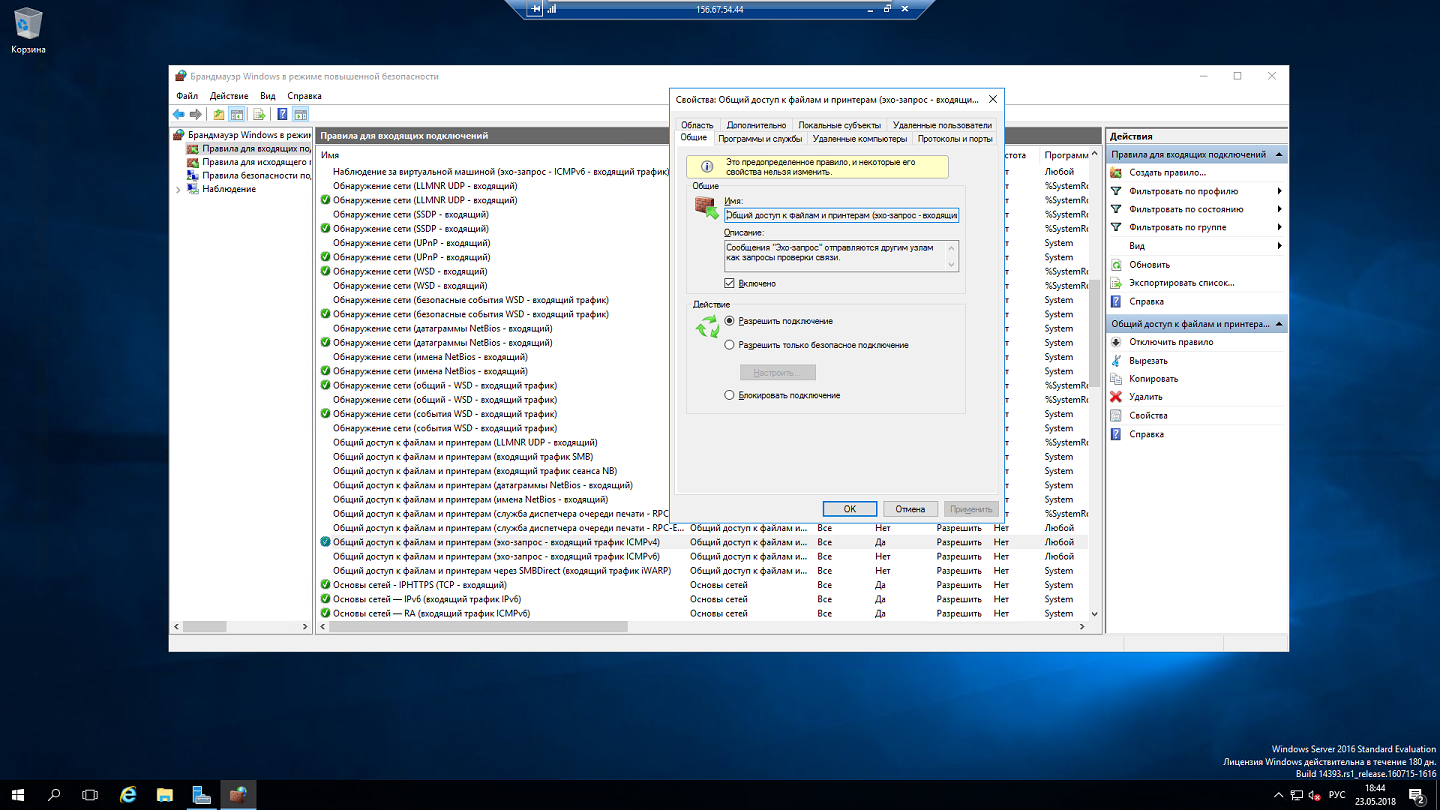Click the red X Delete rule icon
The image size is (1440, 810).
tap(1116, 397)
